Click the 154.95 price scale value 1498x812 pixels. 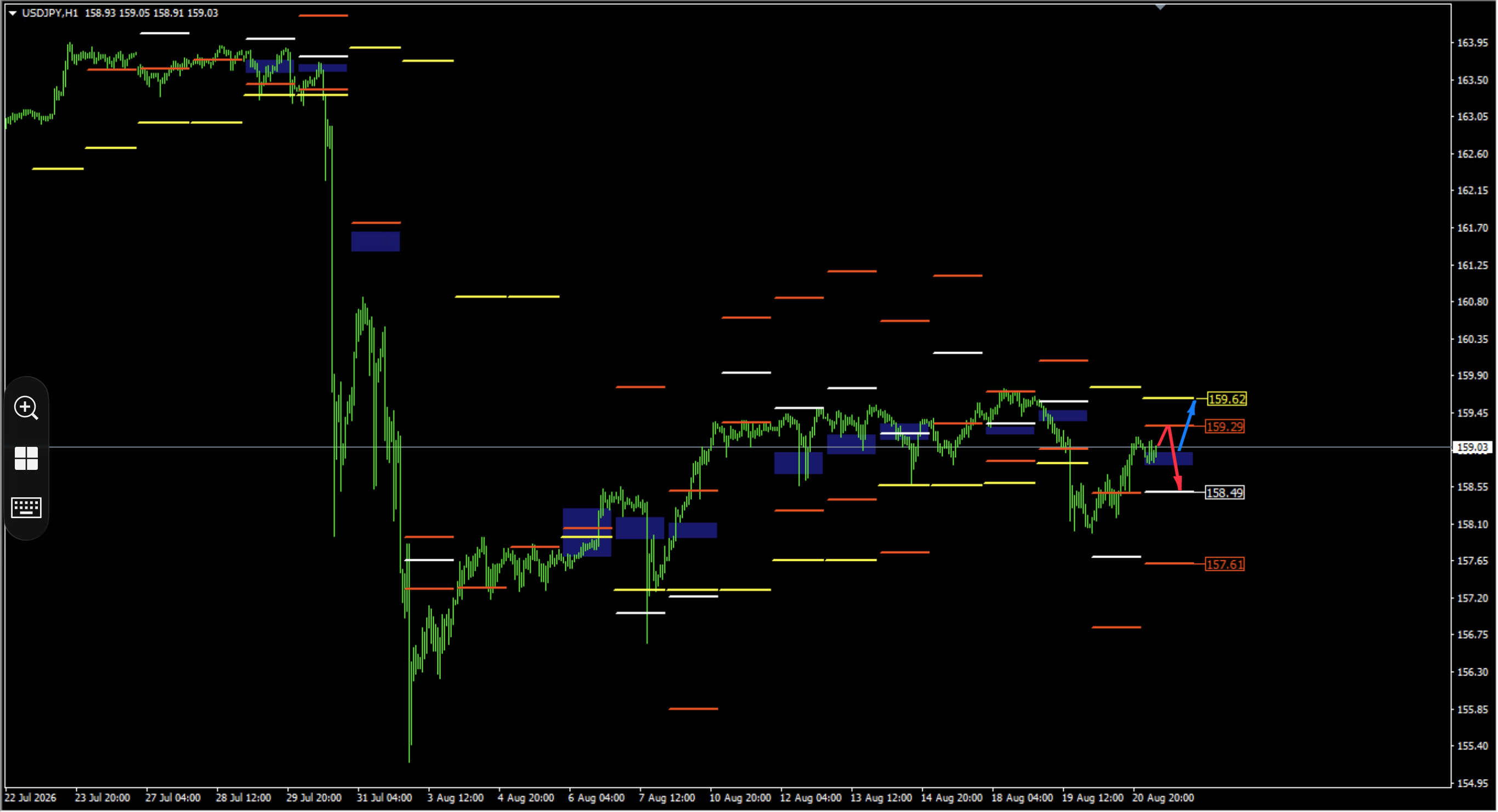coord(1472,784)
